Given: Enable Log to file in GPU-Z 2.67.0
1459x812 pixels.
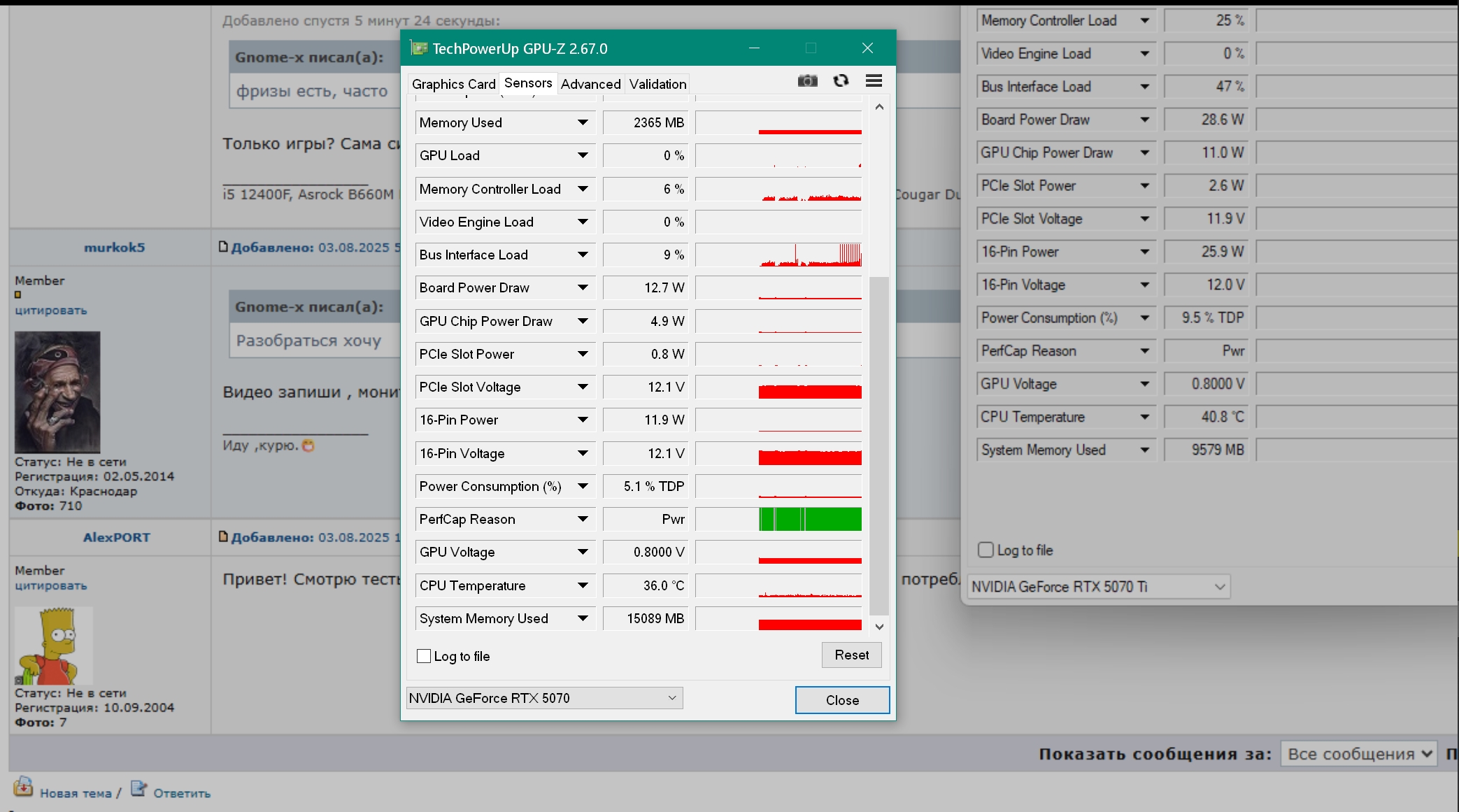Looking at the screenshot, I should (x=424, y=656).
